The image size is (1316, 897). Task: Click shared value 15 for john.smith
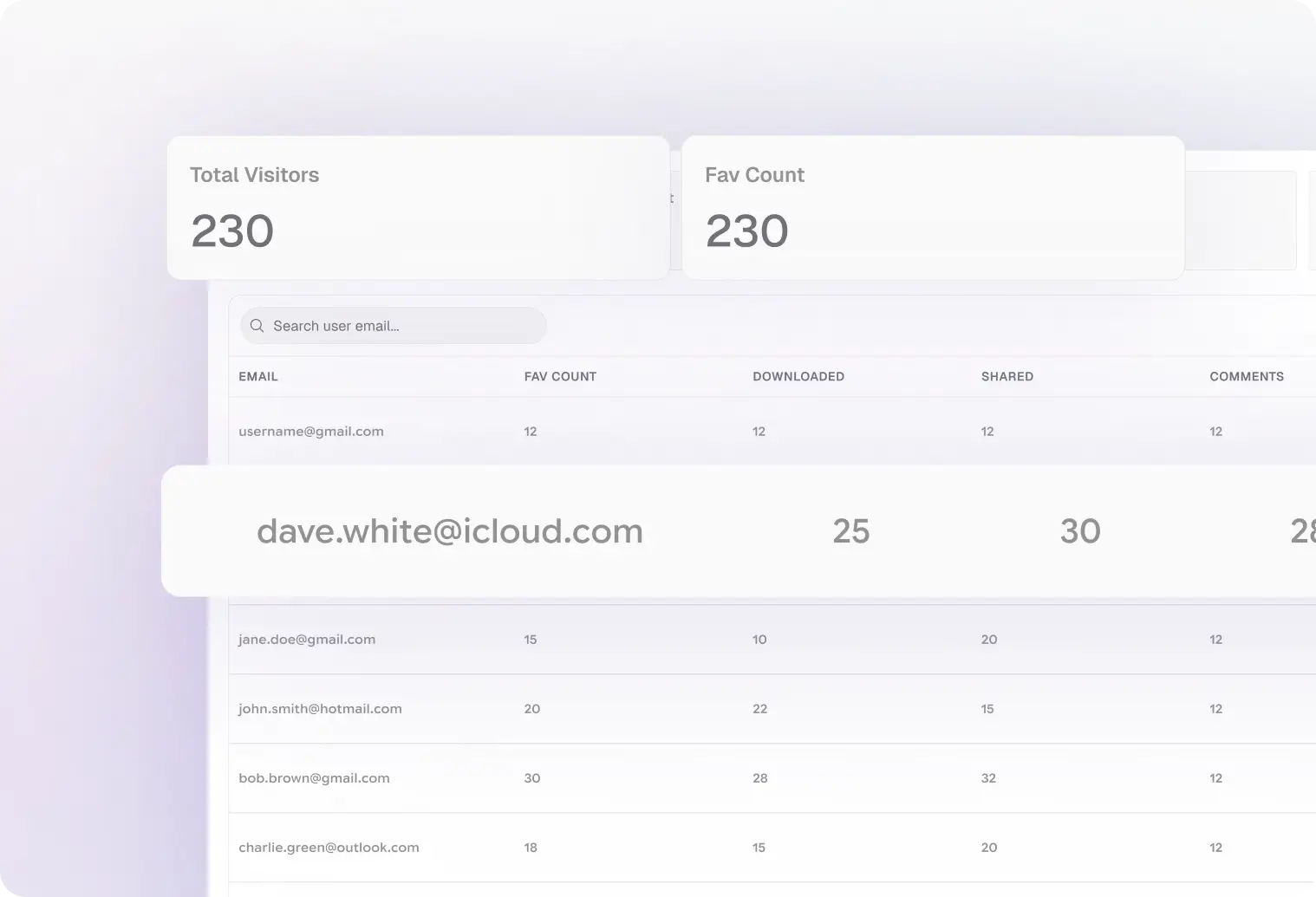[x=987, y=709]
